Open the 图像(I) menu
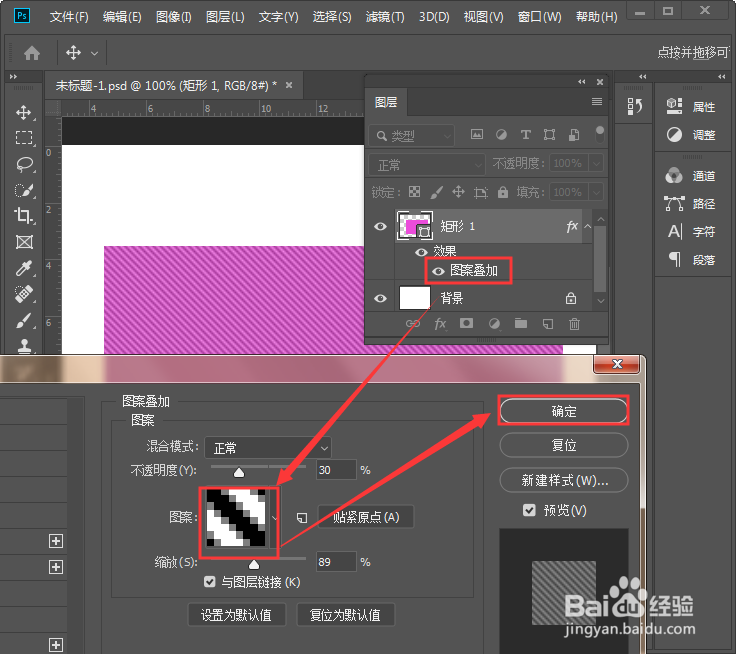 coord(173,17)
